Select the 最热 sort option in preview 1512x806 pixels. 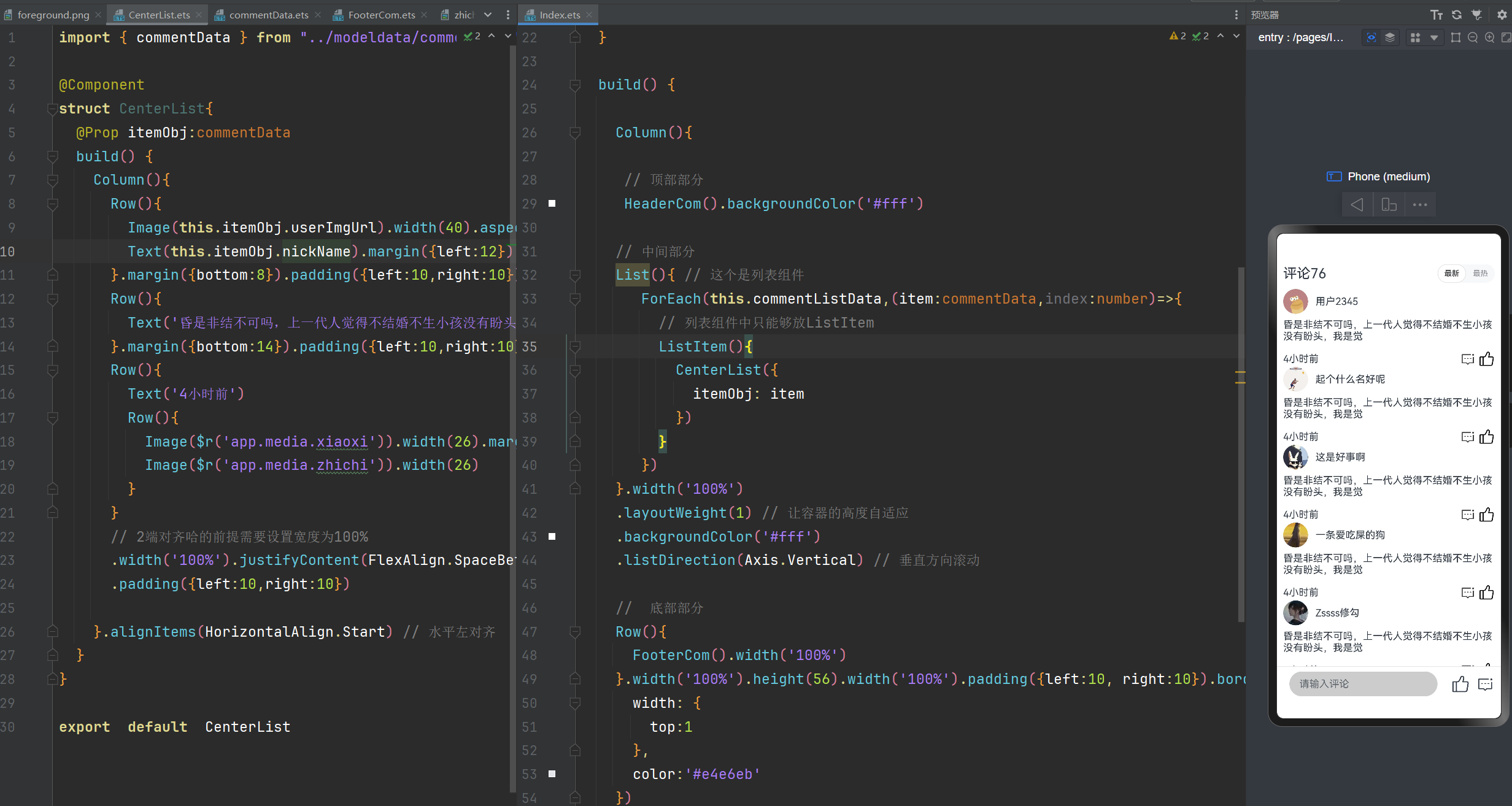click(x=1480, y=273)
